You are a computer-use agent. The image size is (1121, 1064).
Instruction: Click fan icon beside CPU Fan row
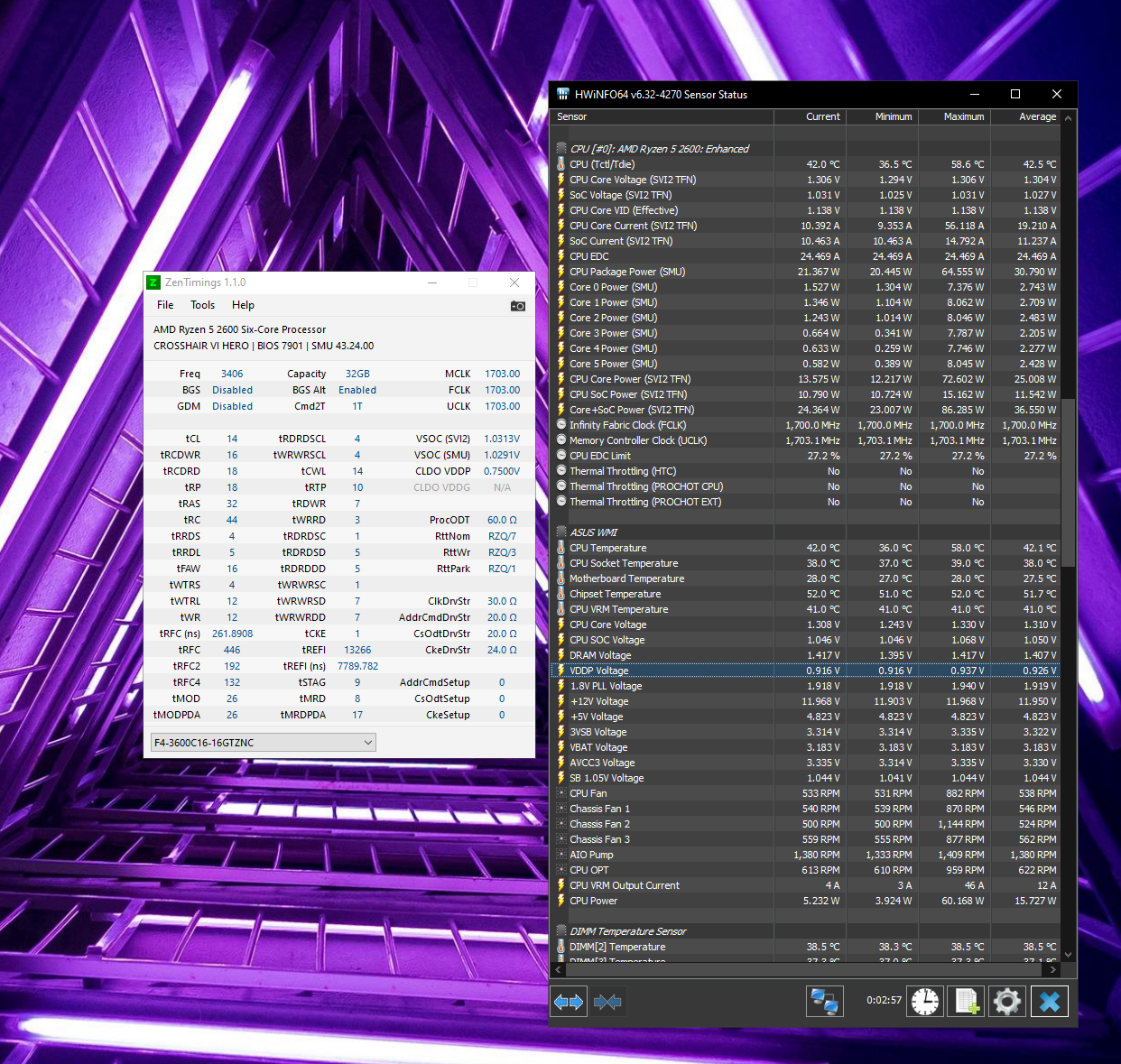(561, 793)
